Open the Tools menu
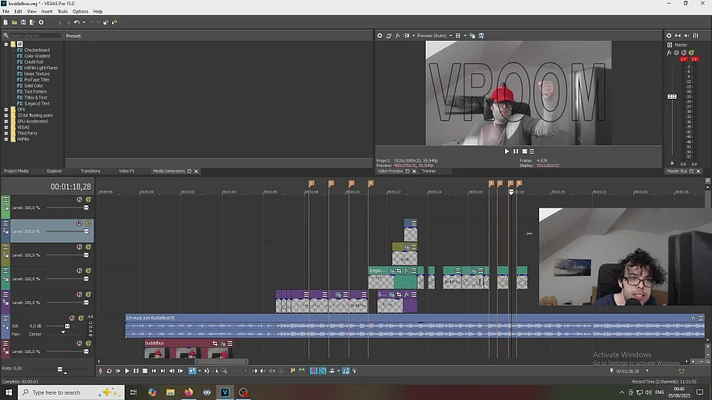Screen dimensions: 712x400 pyautogui.click(x=62, y=11)
